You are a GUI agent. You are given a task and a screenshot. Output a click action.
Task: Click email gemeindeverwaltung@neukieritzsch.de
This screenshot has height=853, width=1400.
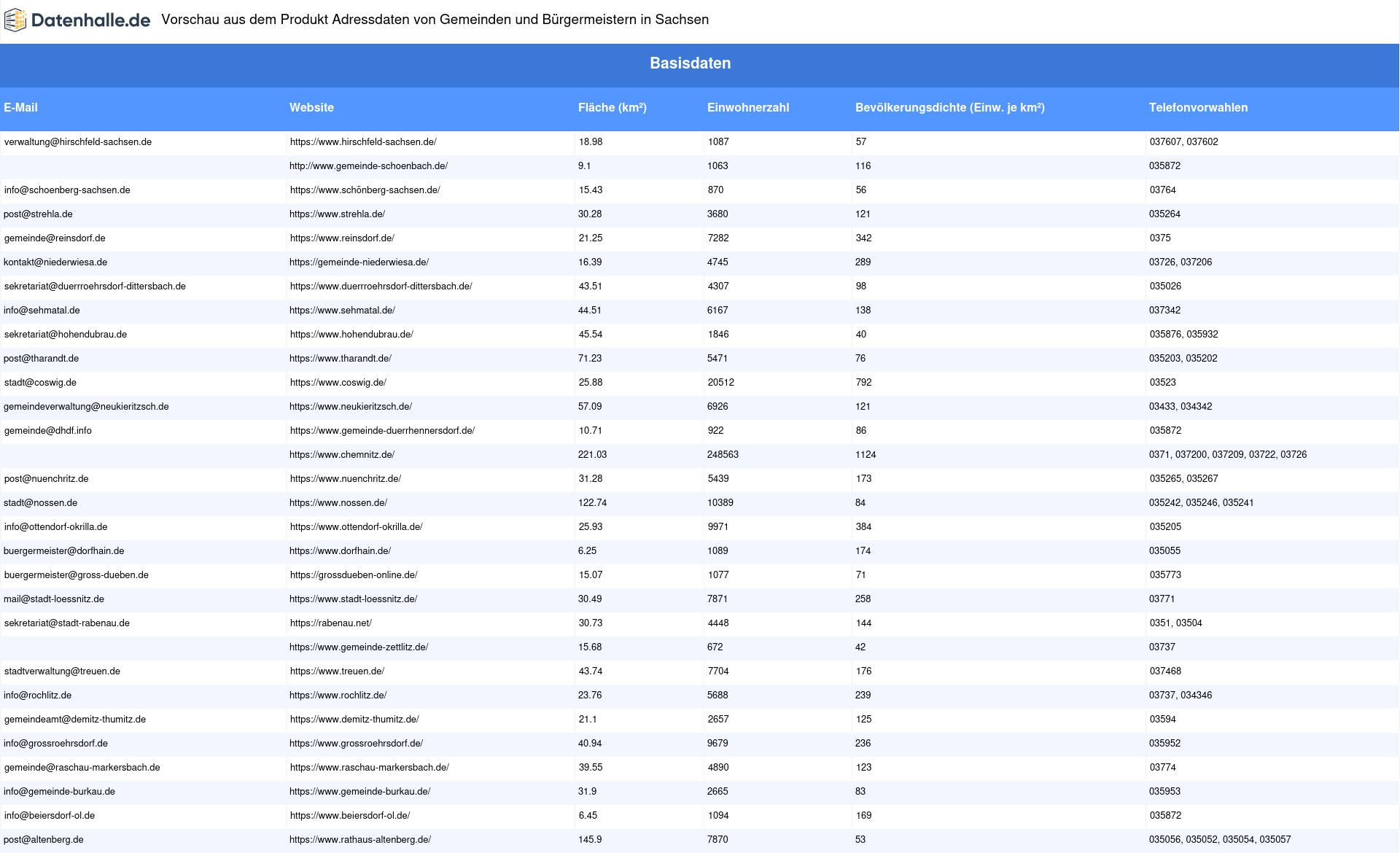(x=86, y=407)
